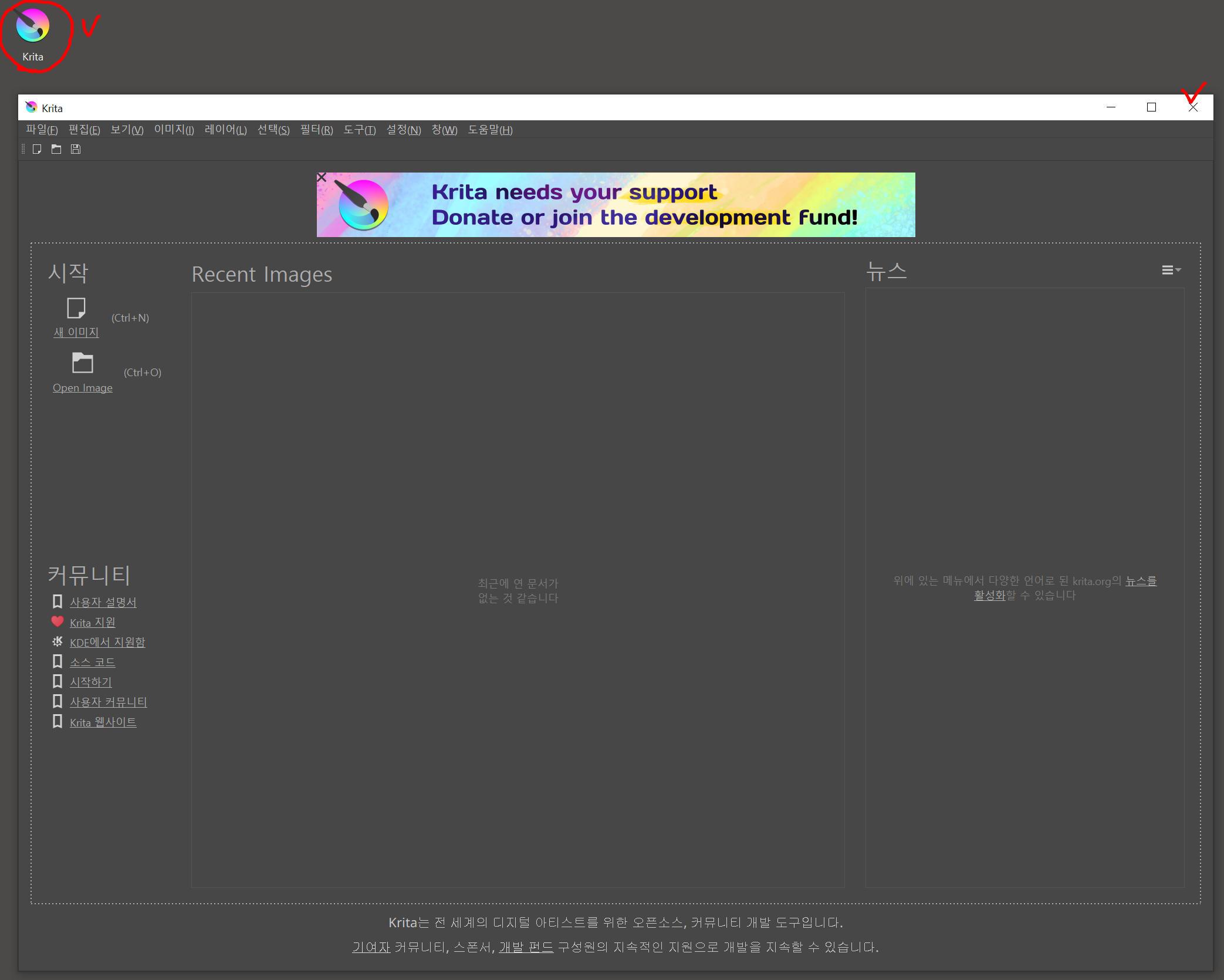The height and width of the screenshot is (980, 1224).
Task: Open the 필터(R) menu
Action: 316,130
